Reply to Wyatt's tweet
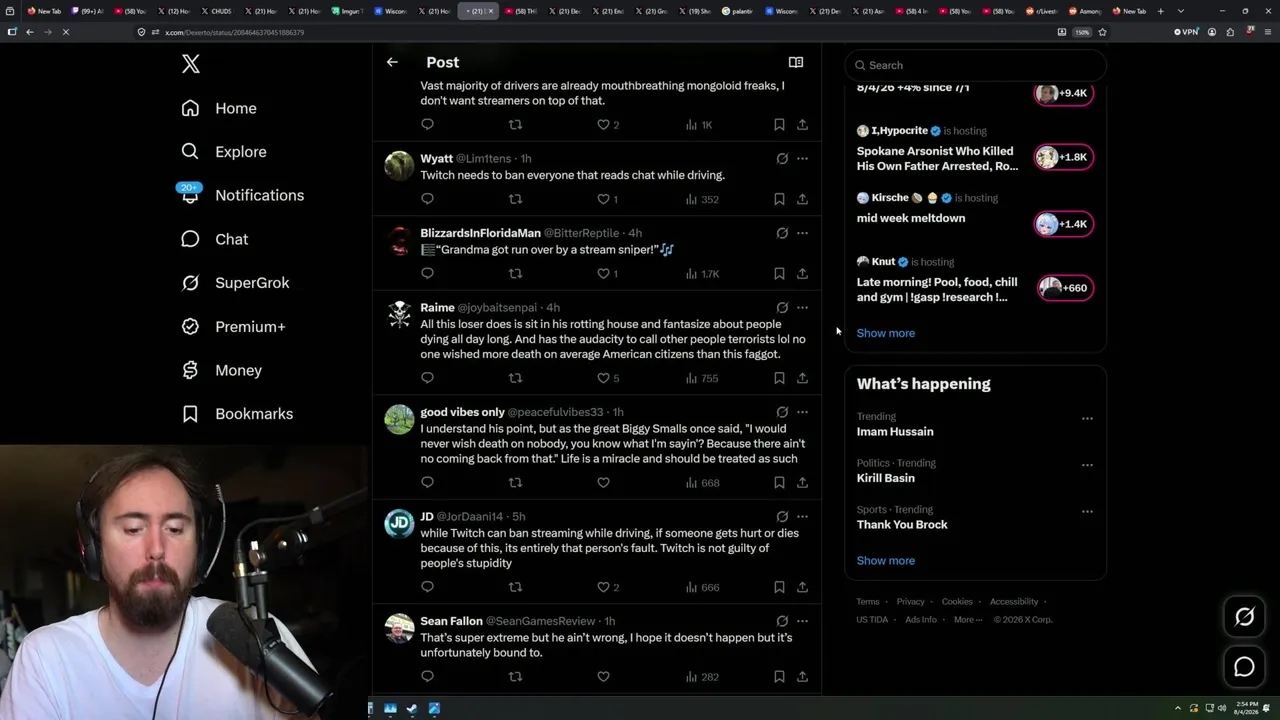Viewport: 1280px width, 720px height. point(427,199)
